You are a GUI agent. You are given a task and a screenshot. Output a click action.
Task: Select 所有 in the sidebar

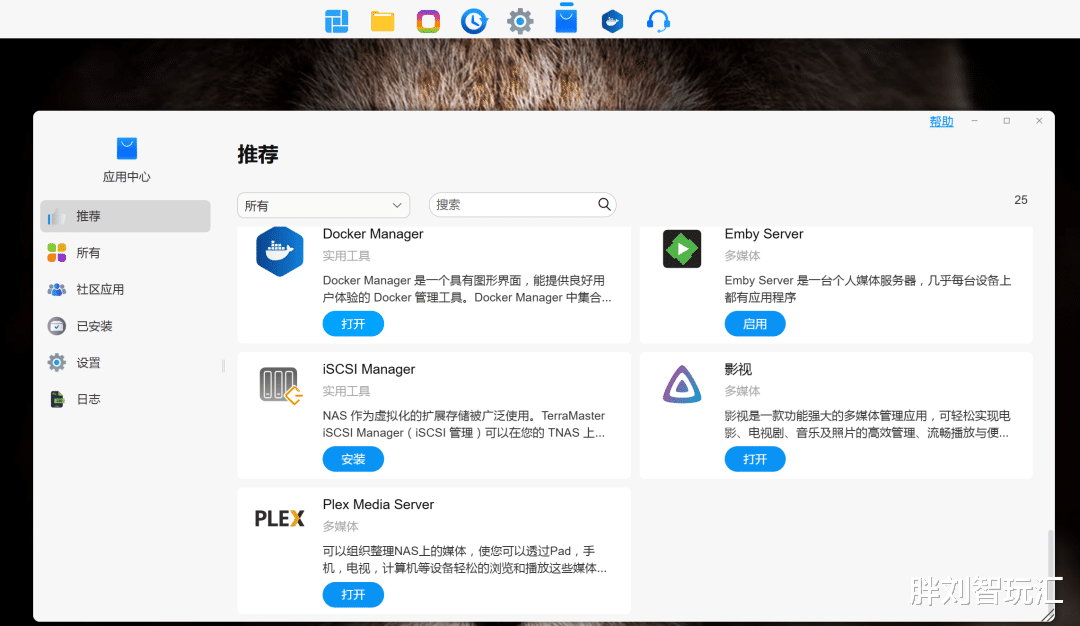(125, 253)
